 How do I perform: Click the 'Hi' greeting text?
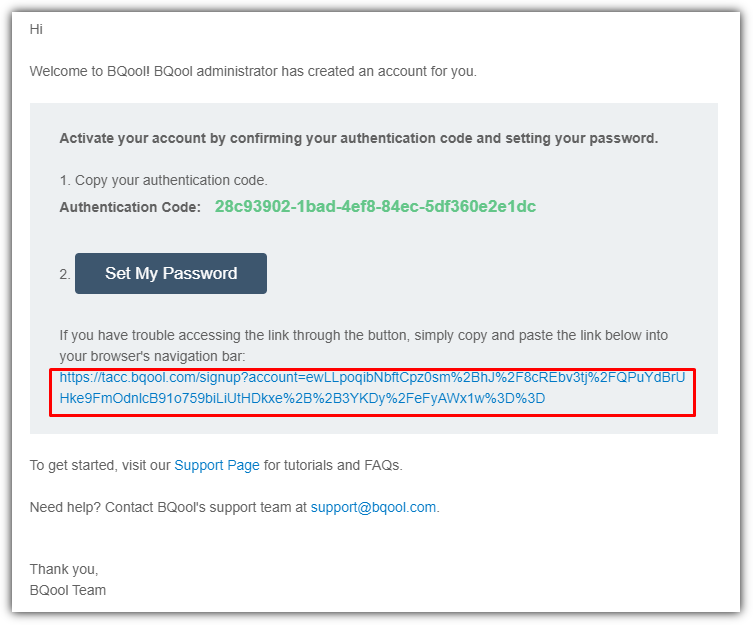[x=36, y=29]
